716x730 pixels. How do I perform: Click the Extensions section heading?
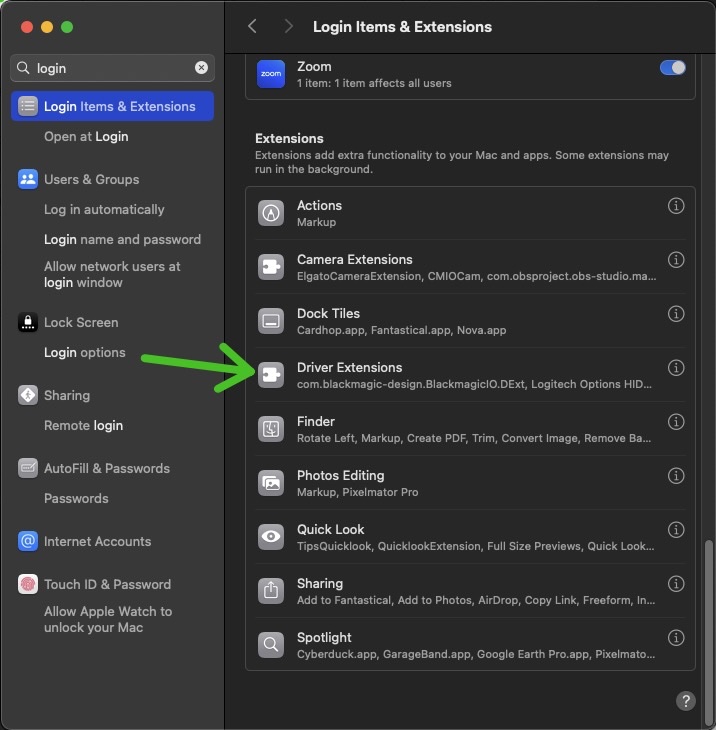pyautogui.click(x=289, y=138)
